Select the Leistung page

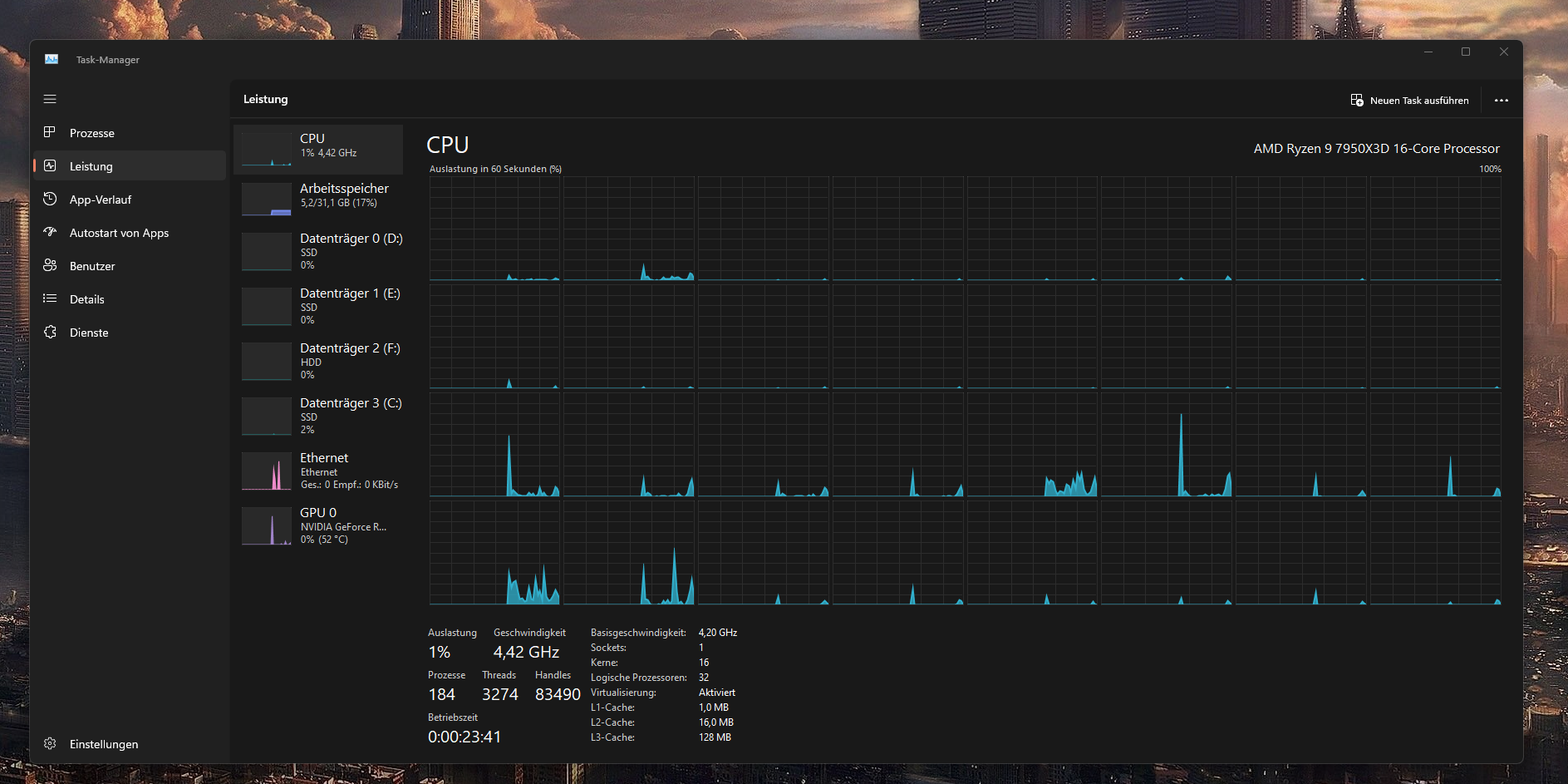[130, 166]
